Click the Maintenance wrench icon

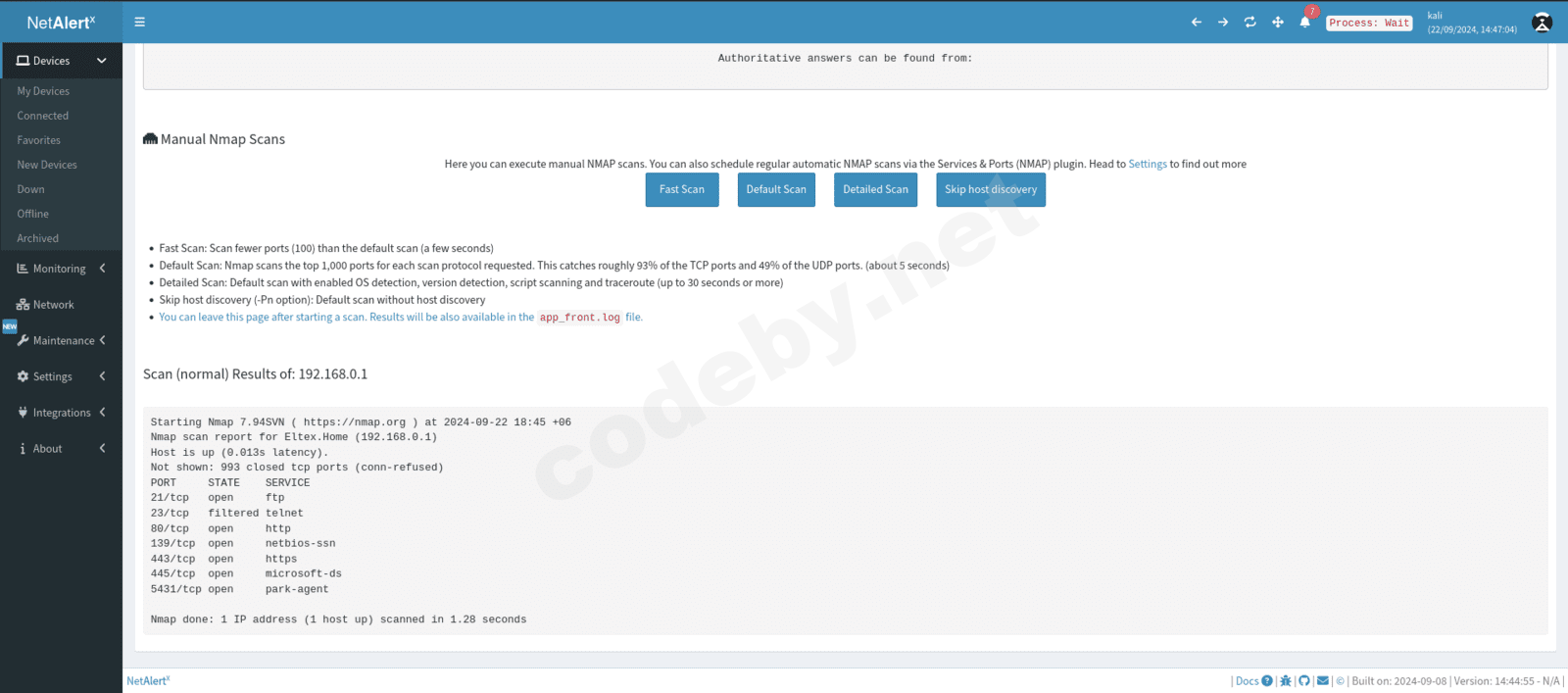(23, 340)
